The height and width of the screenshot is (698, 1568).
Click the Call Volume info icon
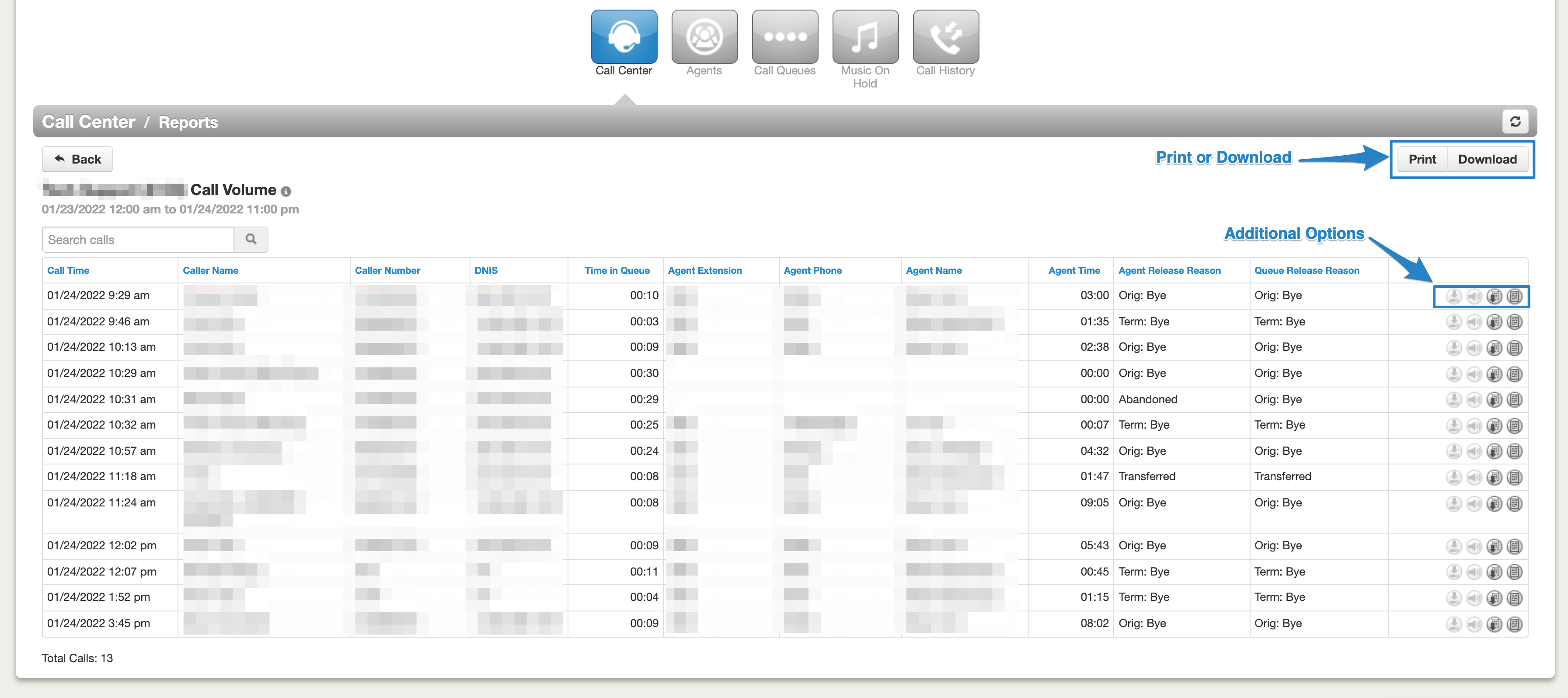[x=286, y=191]
